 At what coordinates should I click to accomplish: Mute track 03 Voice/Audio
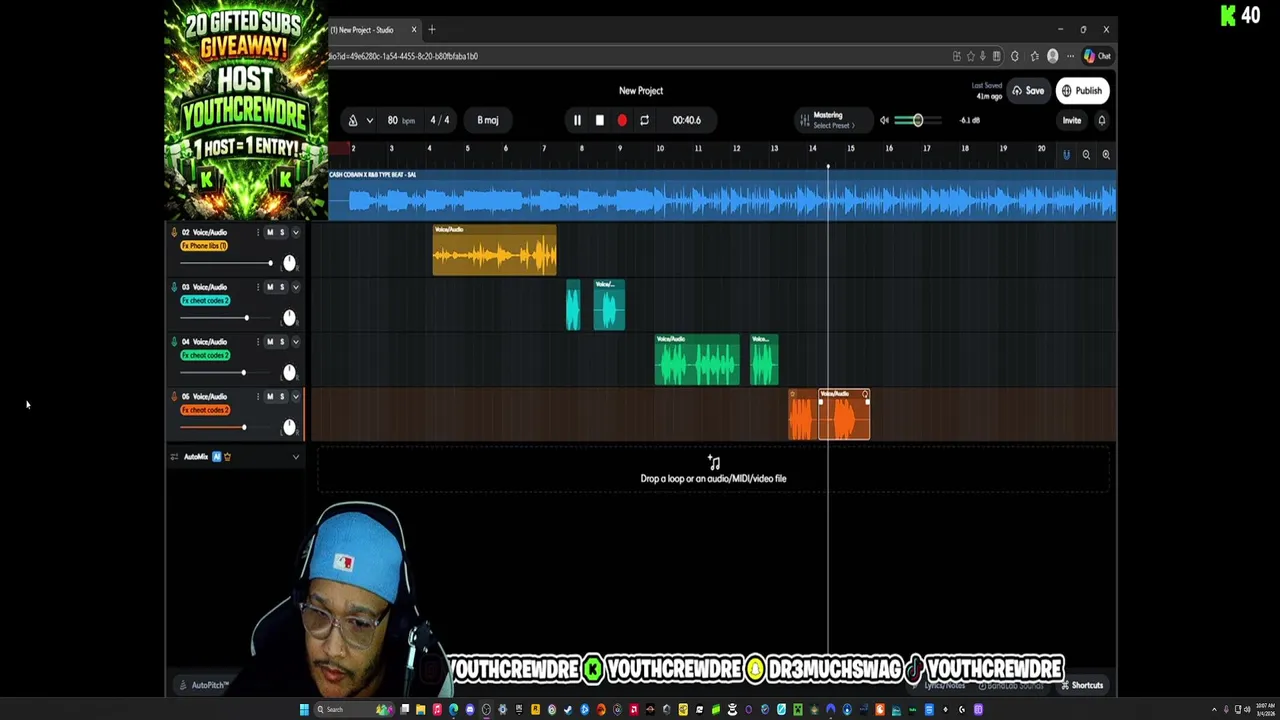[x=269, y=287]
